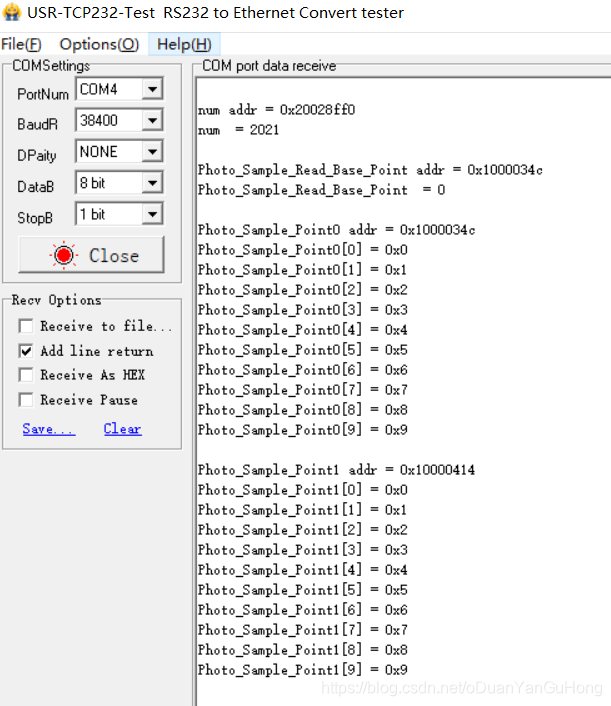
Task: Click the 'Photo_Sample_Point0[5] = 0x5' line
Action: coord(303,350)
